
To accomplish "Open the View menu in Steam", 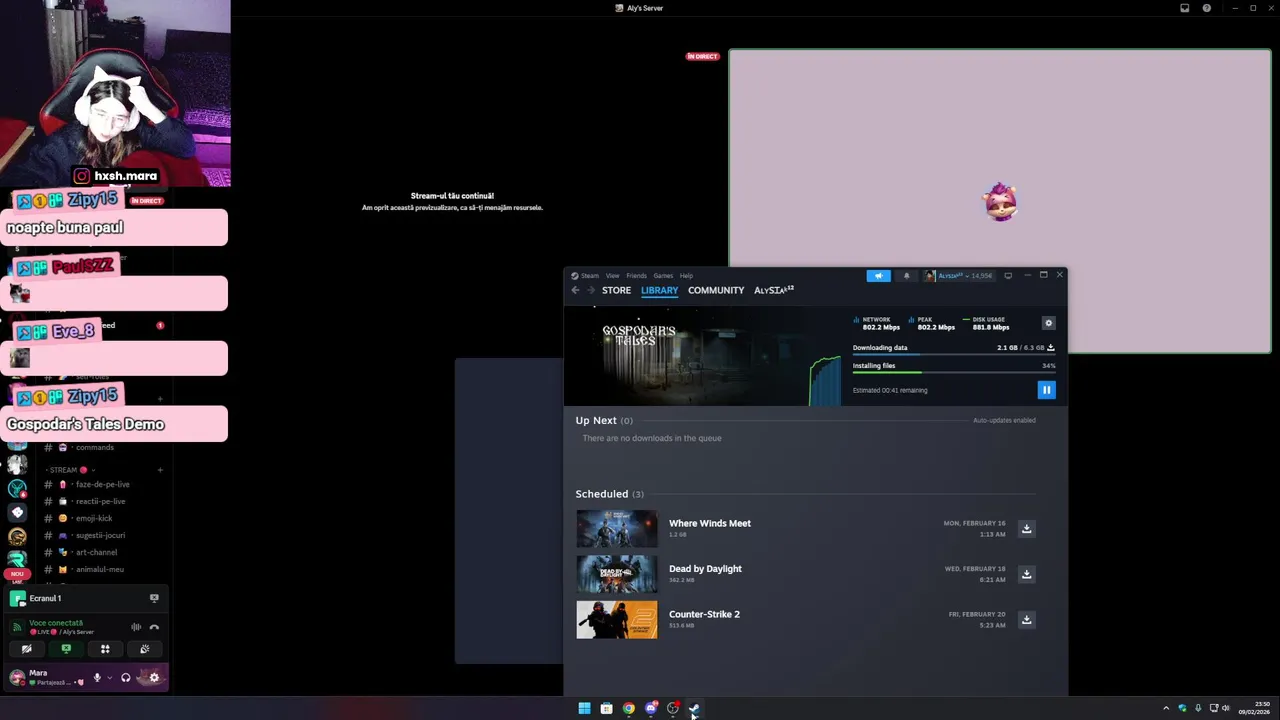I will click(612, 276).
